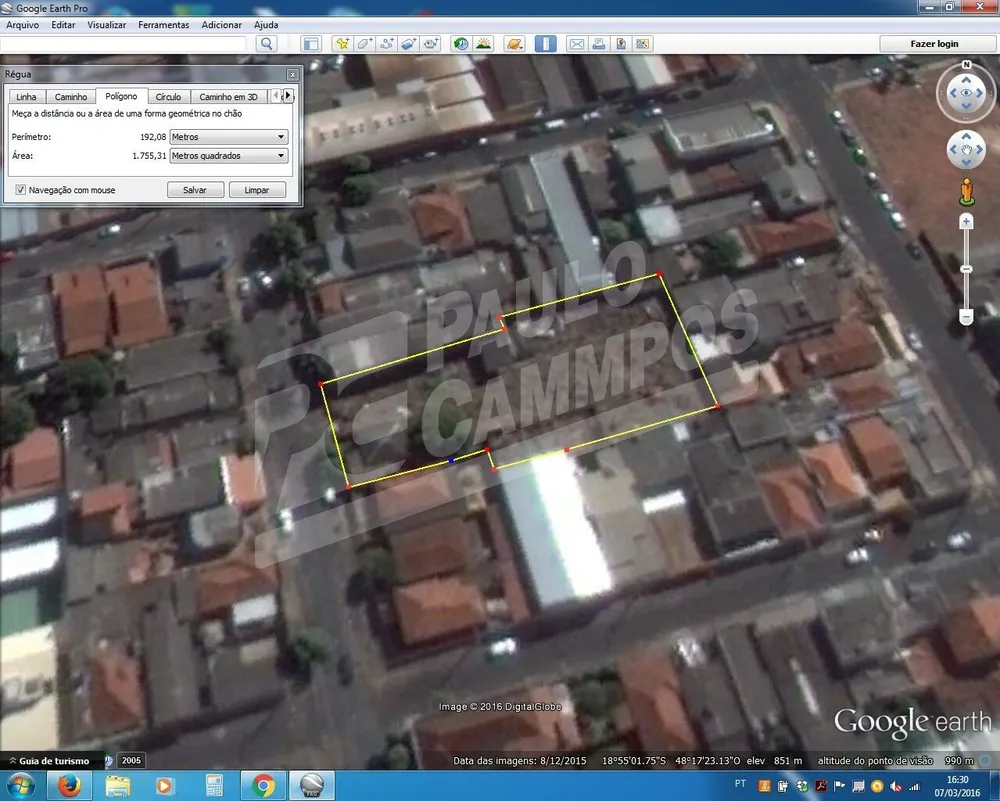Click the add polygon toolbar icon
The image size is (1000, 801).
click(365, 43)
